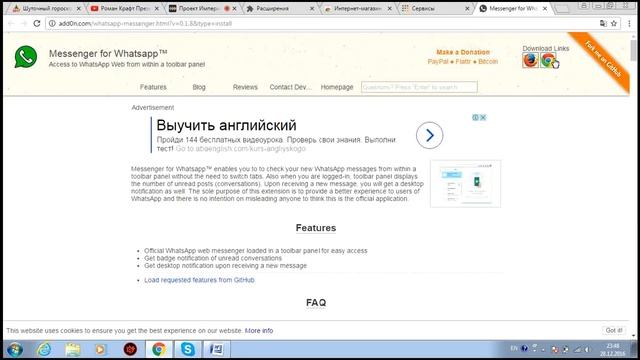Image resolution: width=640 pixels, height=360 pixels.
Task: Open Chrome three-dot menu
Action: point(629,23)
